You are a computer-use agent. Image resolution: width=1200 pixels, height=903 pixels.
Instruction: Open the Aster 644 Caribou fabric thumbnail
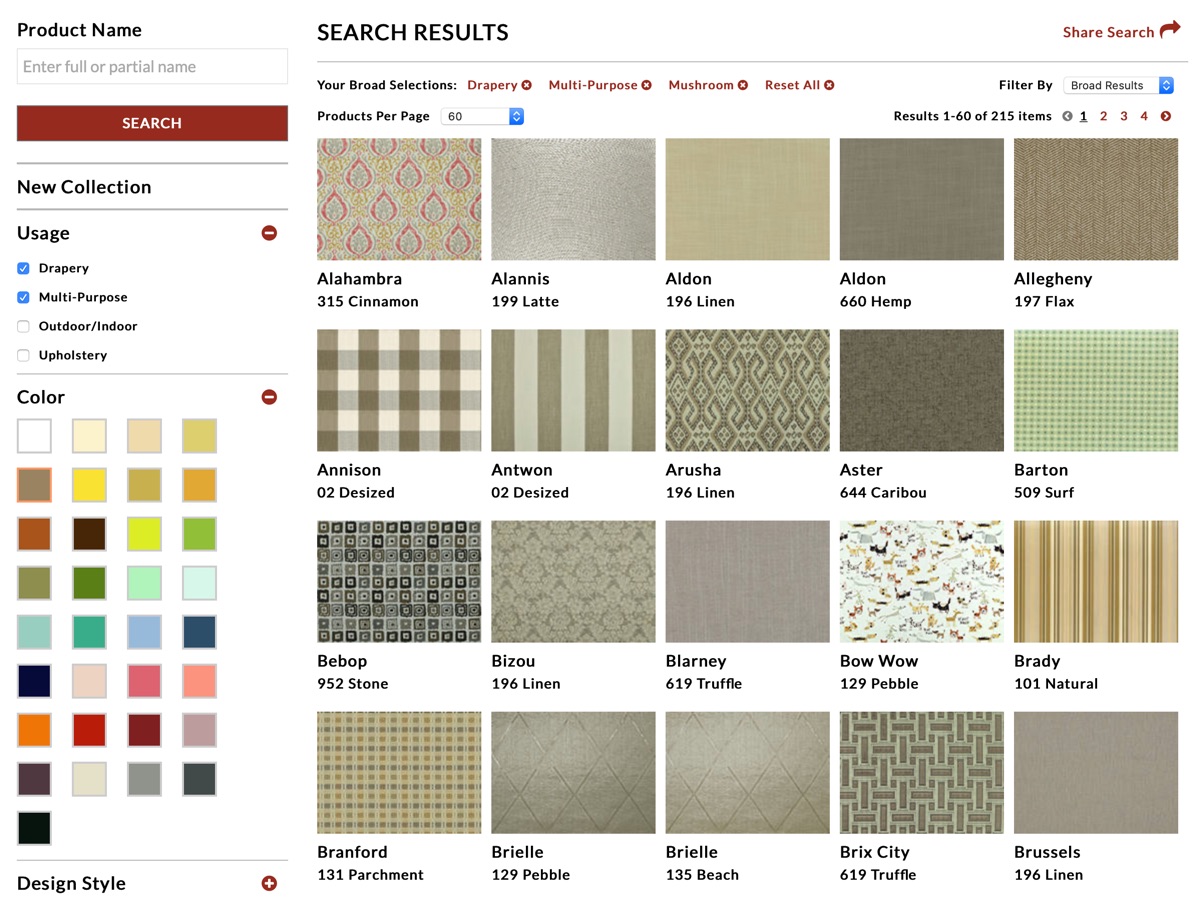tap(922, 391)
